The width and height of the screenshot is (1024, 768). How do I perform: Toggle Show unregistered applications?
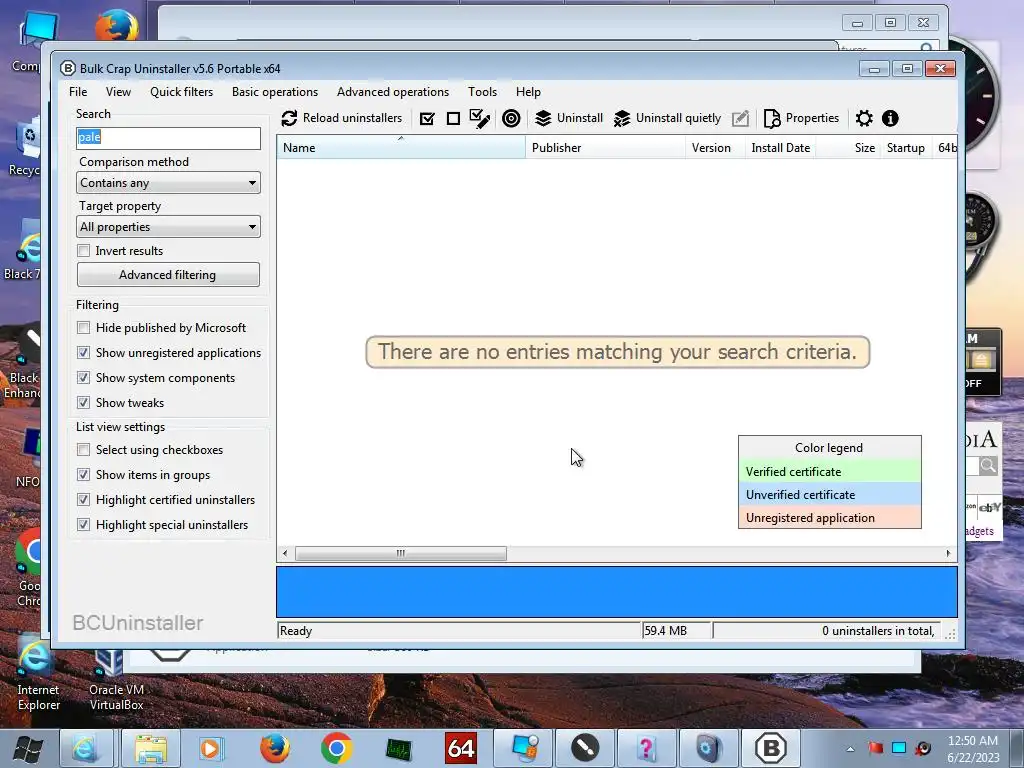click(84, 353)
